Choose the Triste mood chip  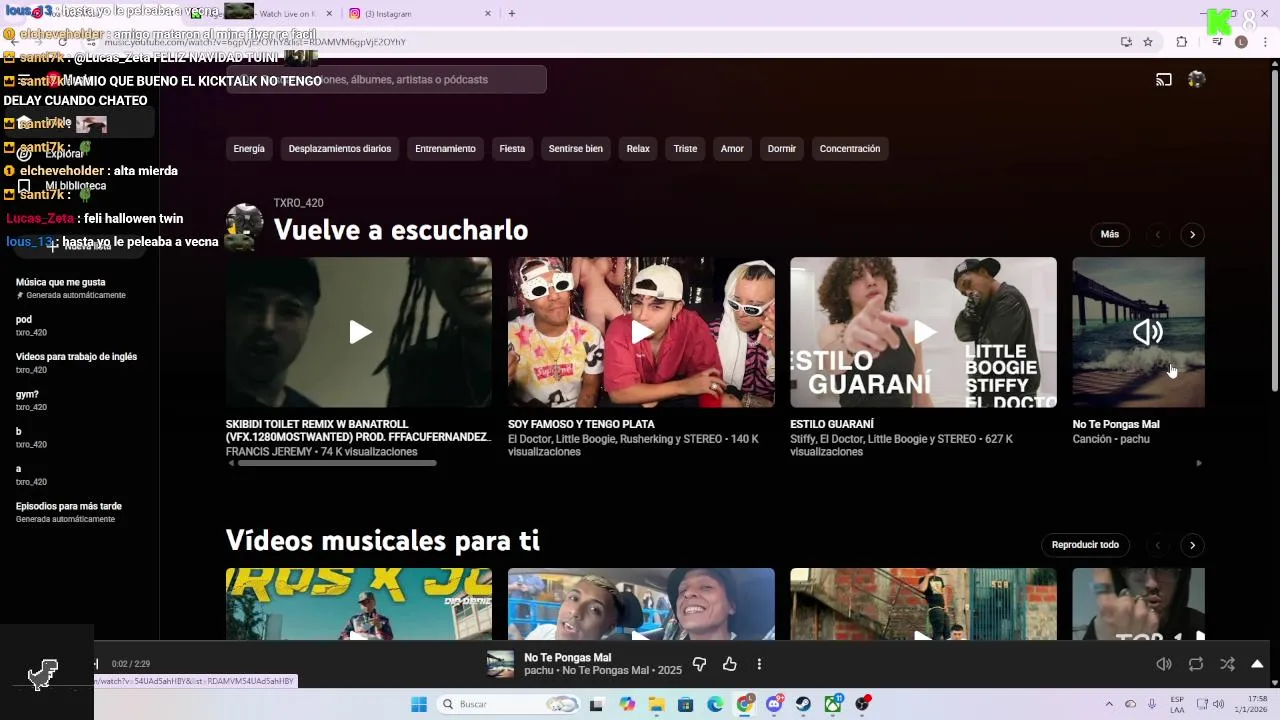685,149
